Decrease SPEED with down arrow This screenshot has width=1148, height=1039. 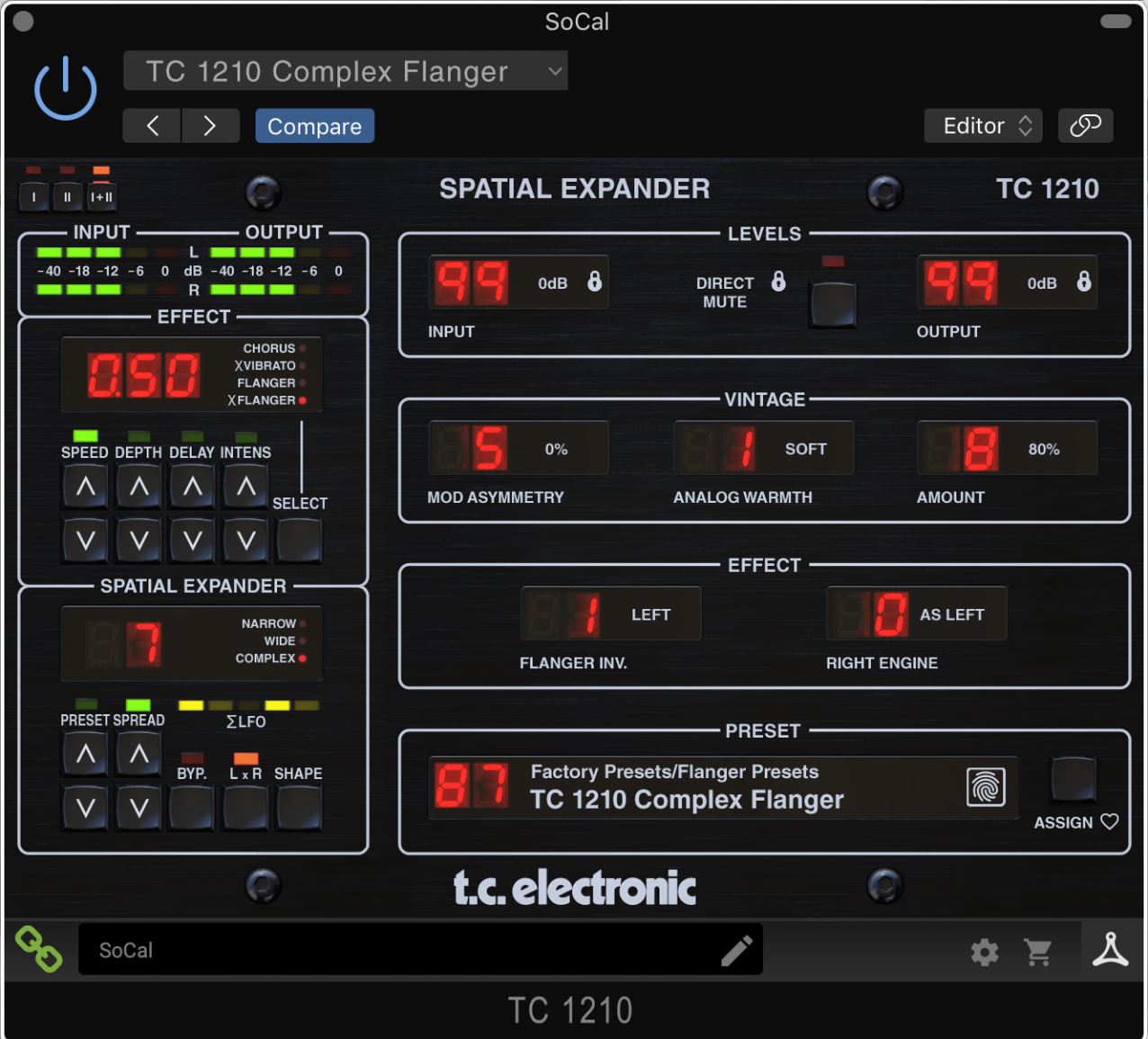point(85,540)
